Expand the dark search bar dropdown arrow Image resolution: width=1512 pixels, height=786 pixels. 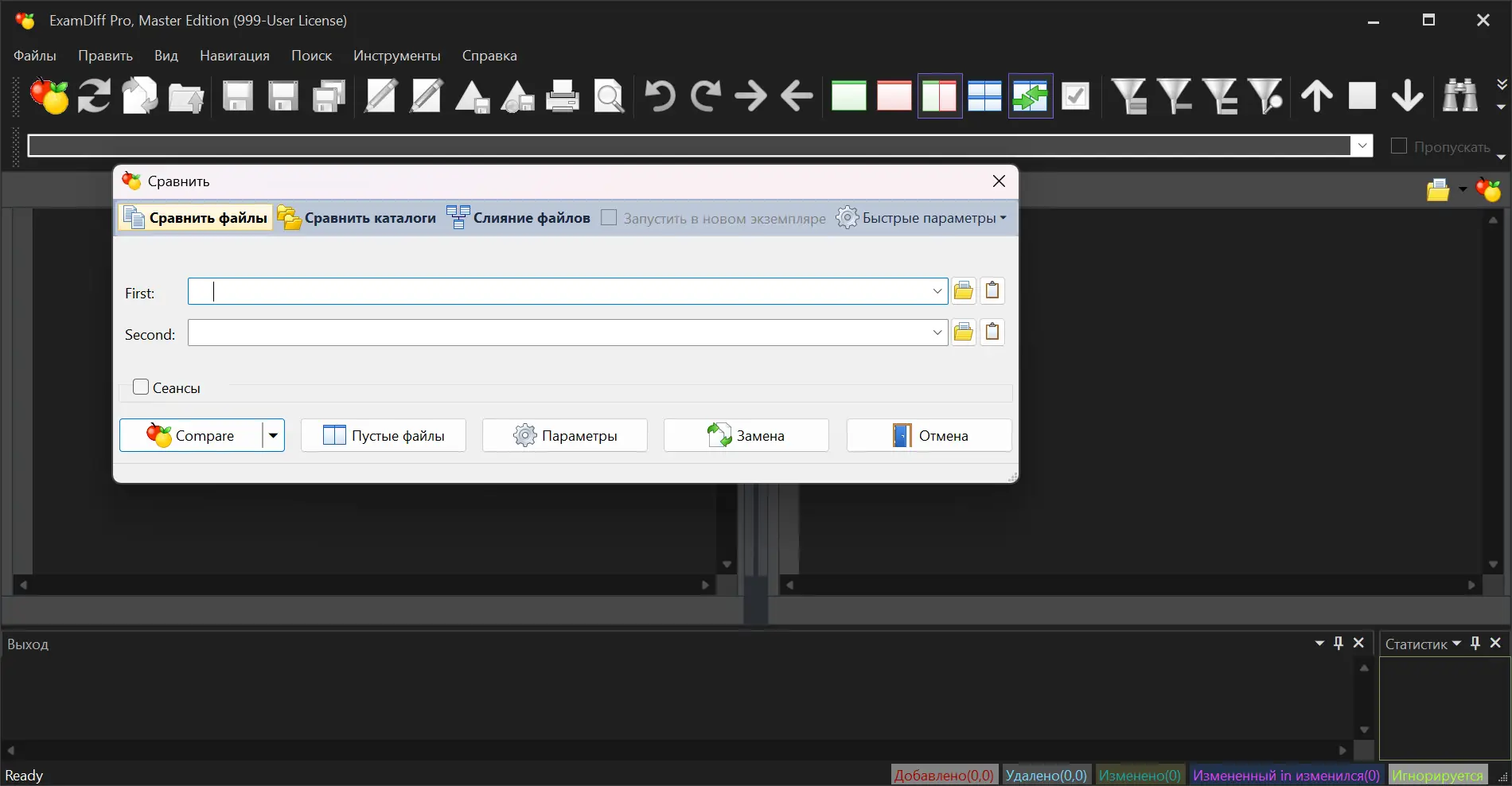1362,146
